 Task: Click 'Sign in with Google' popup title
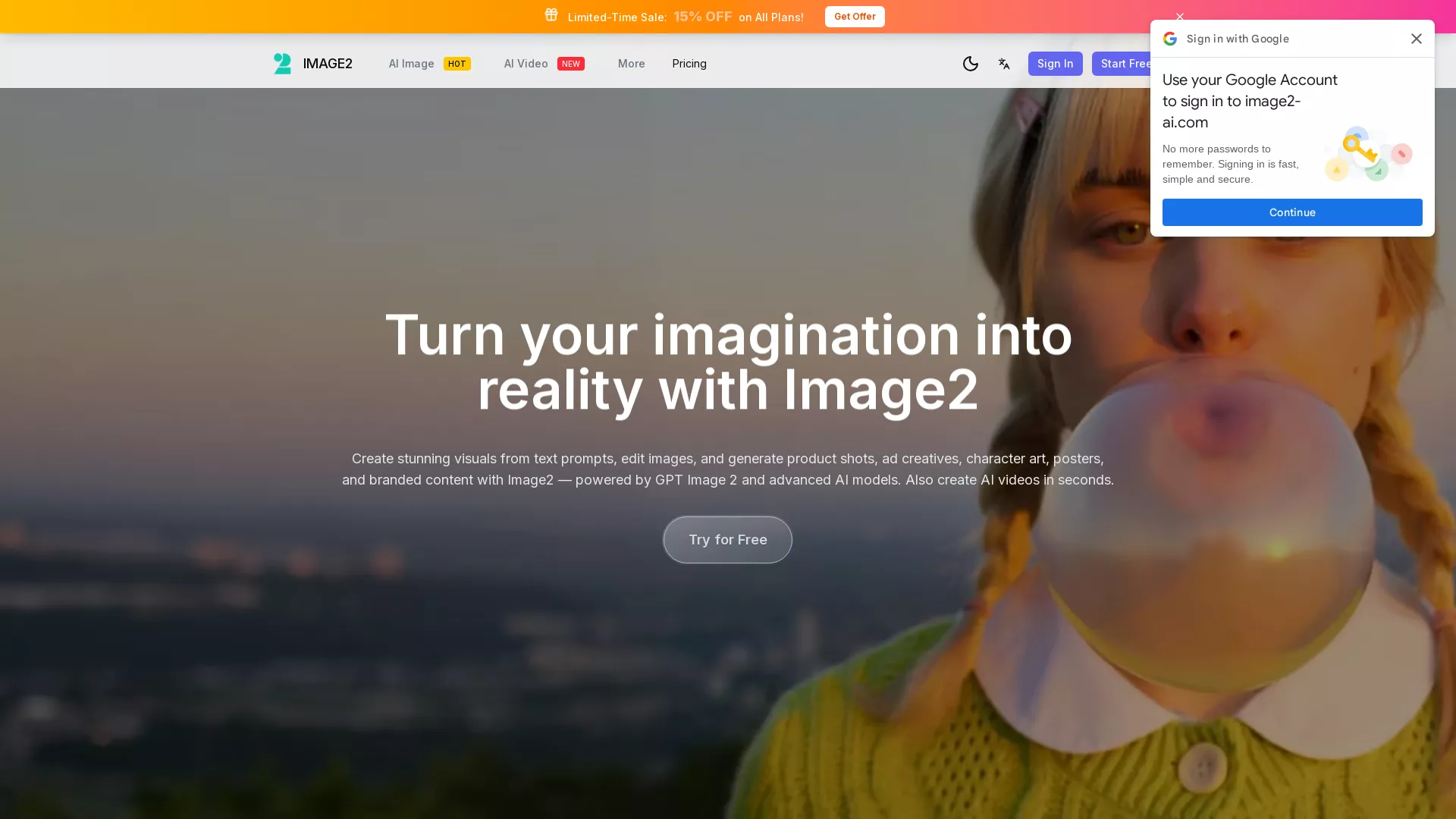coord(1238,39)
